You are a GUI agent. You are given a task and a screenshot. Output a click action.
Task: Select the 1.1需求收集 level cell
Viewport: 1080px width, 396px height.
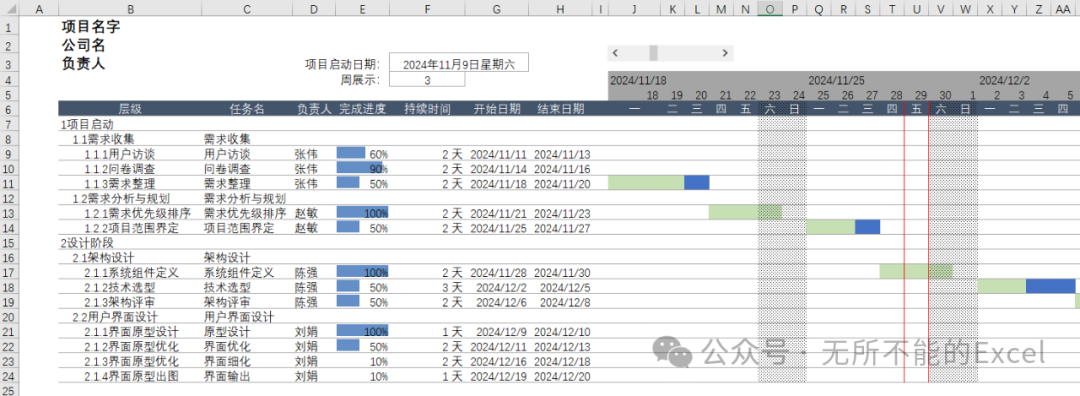(x=104, y=139)
